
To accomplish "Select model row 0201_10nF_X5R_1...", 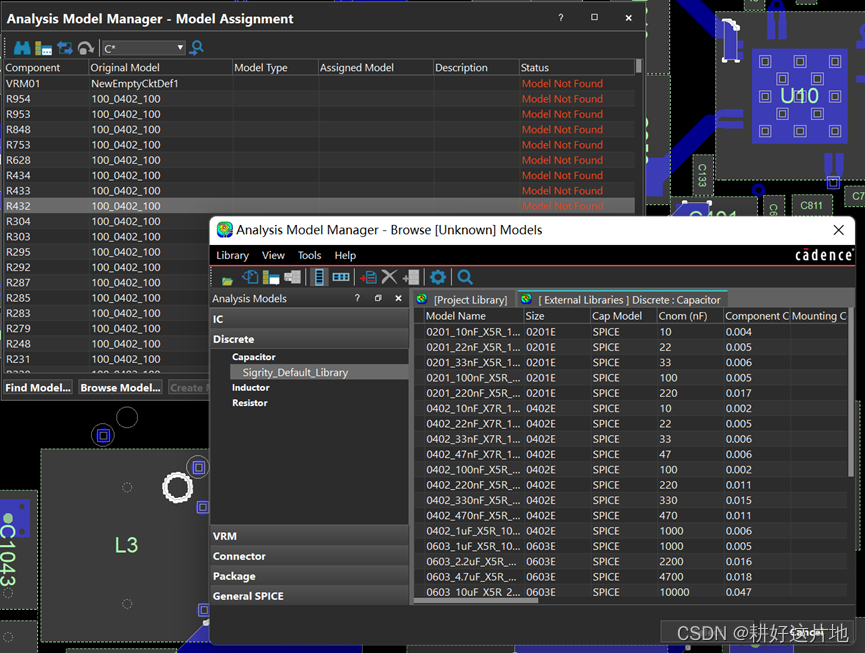I will tap(631, 332).
